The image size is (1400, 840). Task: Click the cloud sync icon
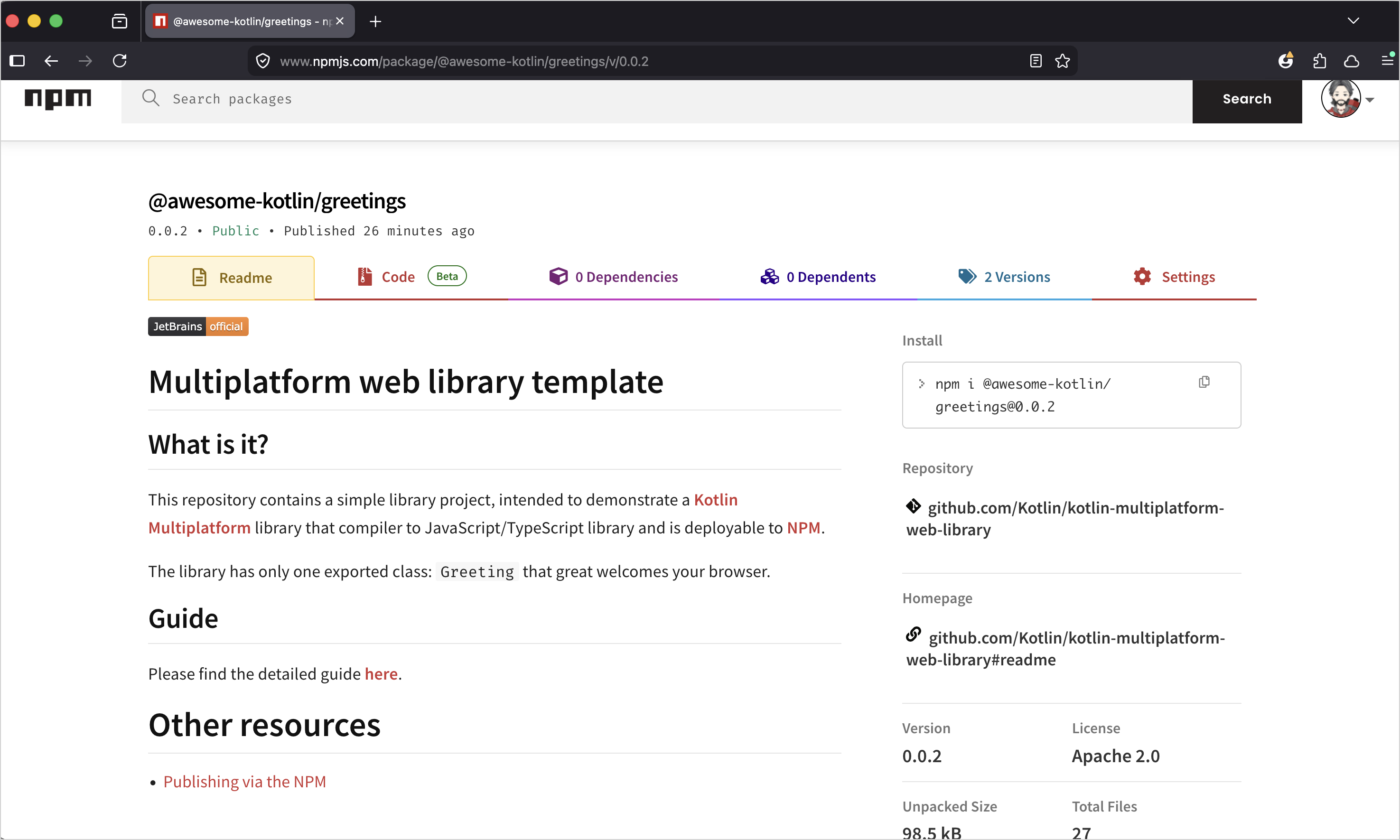click(x=1352, y=61)
